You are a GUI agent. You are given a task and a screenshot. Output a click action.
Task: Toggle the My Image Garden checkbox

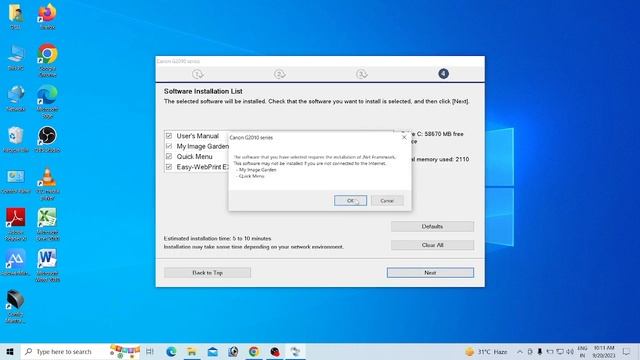(169, 146)
